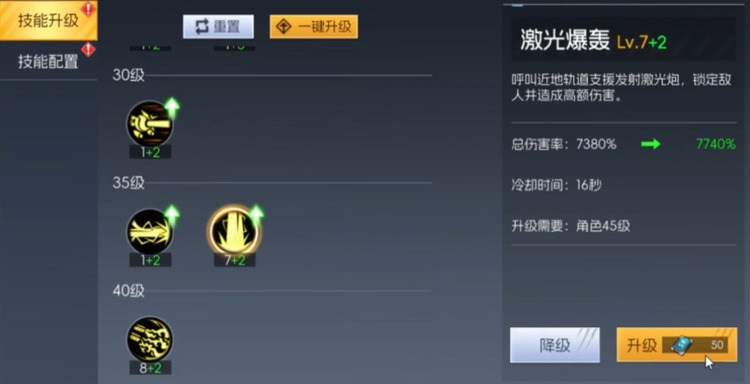Switch to the 技能配置 tab
750x384 pixels.
pyautogui.click(x=48, y=61)
